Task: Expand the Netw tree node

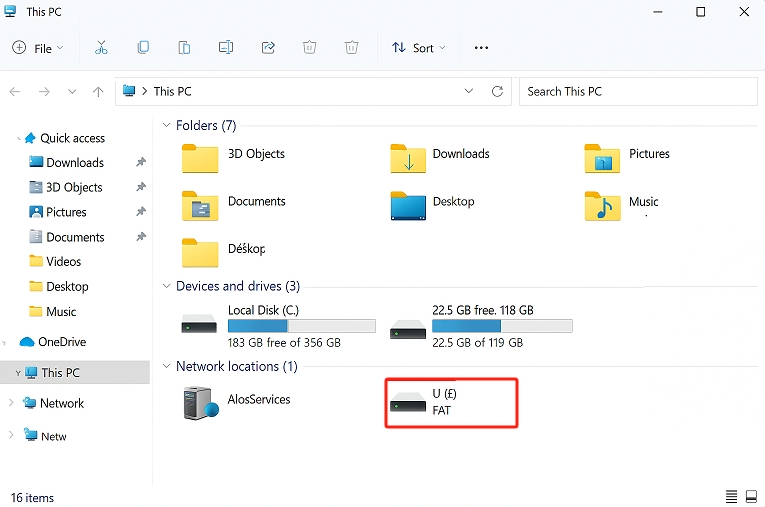Action: 11,435
